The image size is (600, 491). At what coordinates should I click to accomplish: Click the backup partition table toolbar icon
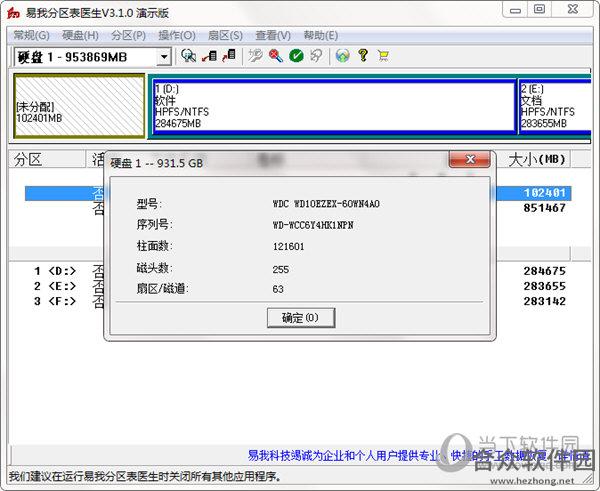point(209,56)
